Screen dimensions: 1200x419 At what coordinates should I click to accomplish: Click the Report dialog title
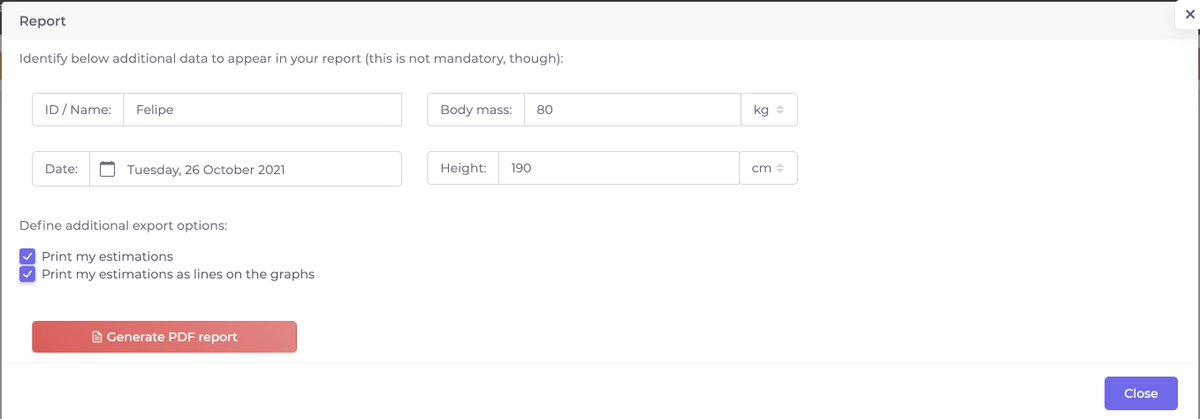point(43,20)
